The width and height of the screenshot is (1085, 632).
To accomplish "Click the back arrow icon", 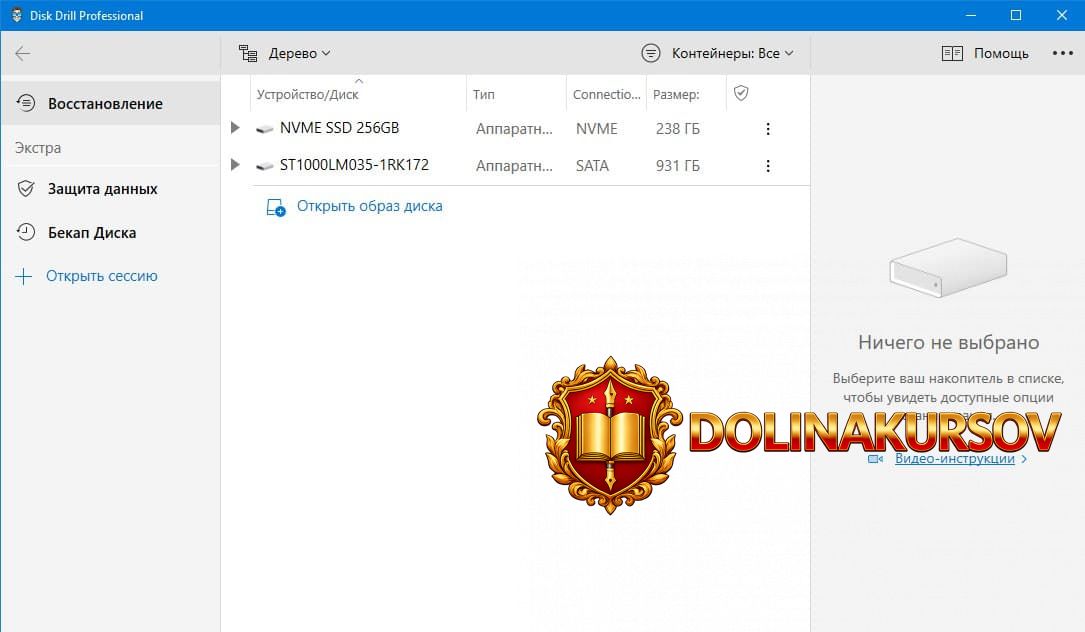I will [23, 54].
